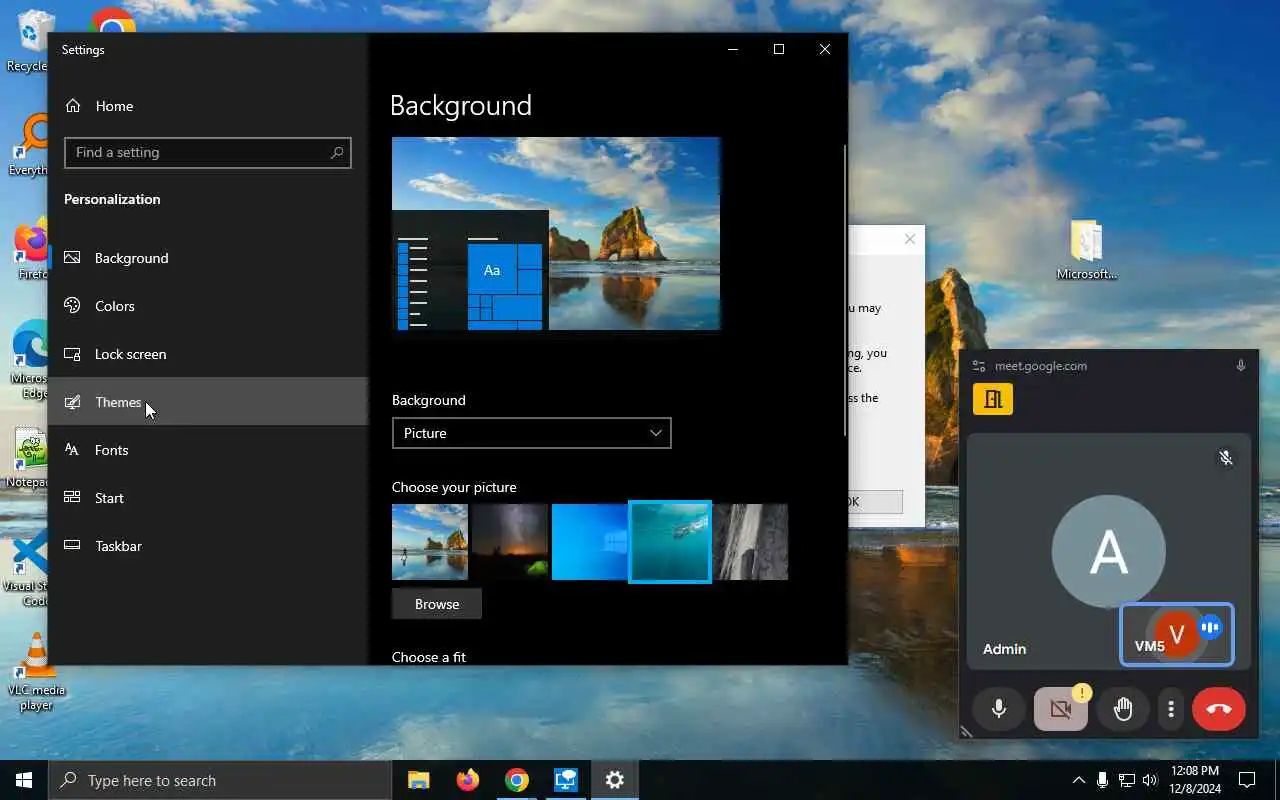The height and width of the screenshot is (800, 1280).
Task: Raise hand in Google Meet popup
Action: pyautogui.click(x=1123, y=709)
